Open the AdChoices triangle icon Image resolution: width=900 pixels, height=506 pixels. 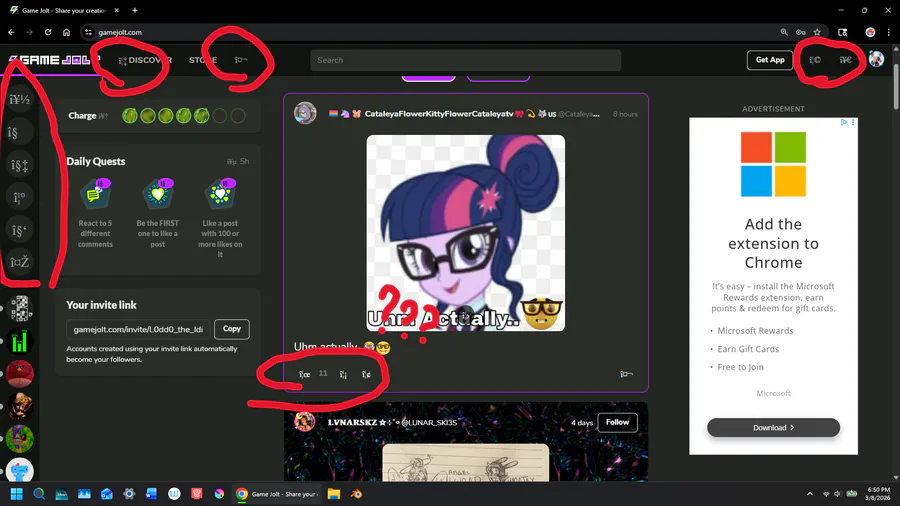(844, 122)
